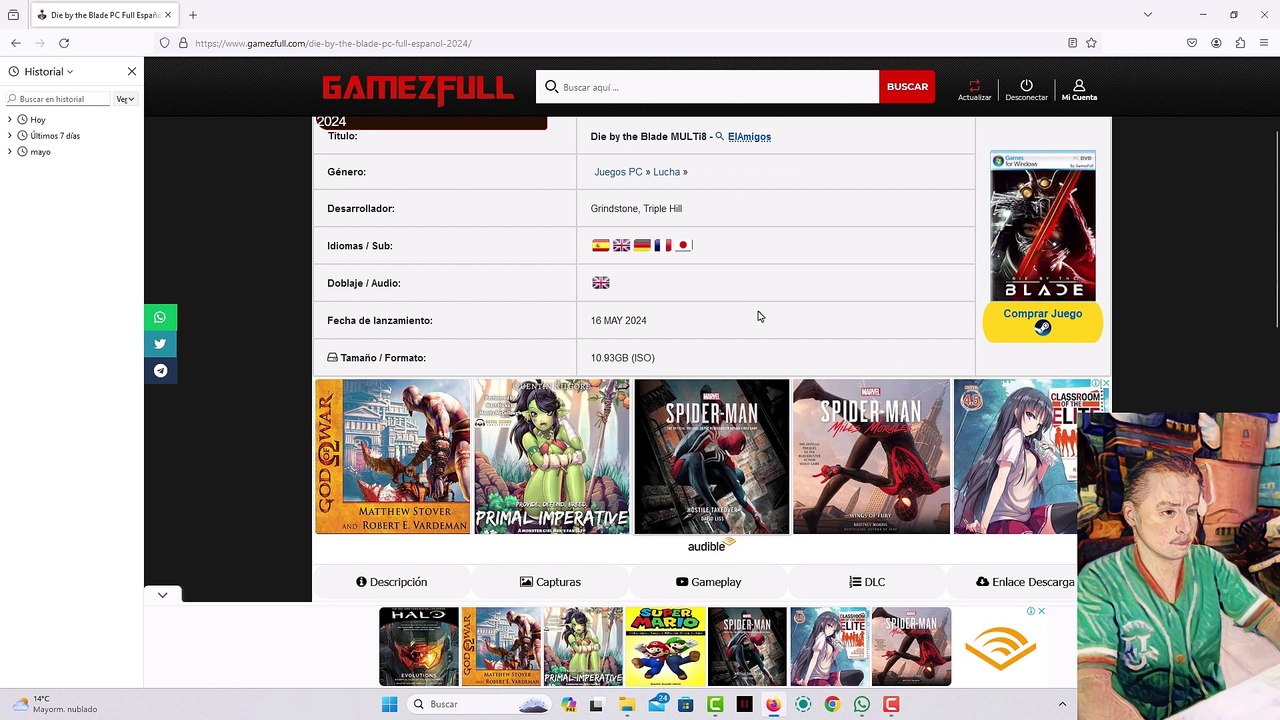This screenshot has height=720, width=1280.
Task: Click the Comprar Juego button
Action: pyautogui.click(x=1043, y=321)
